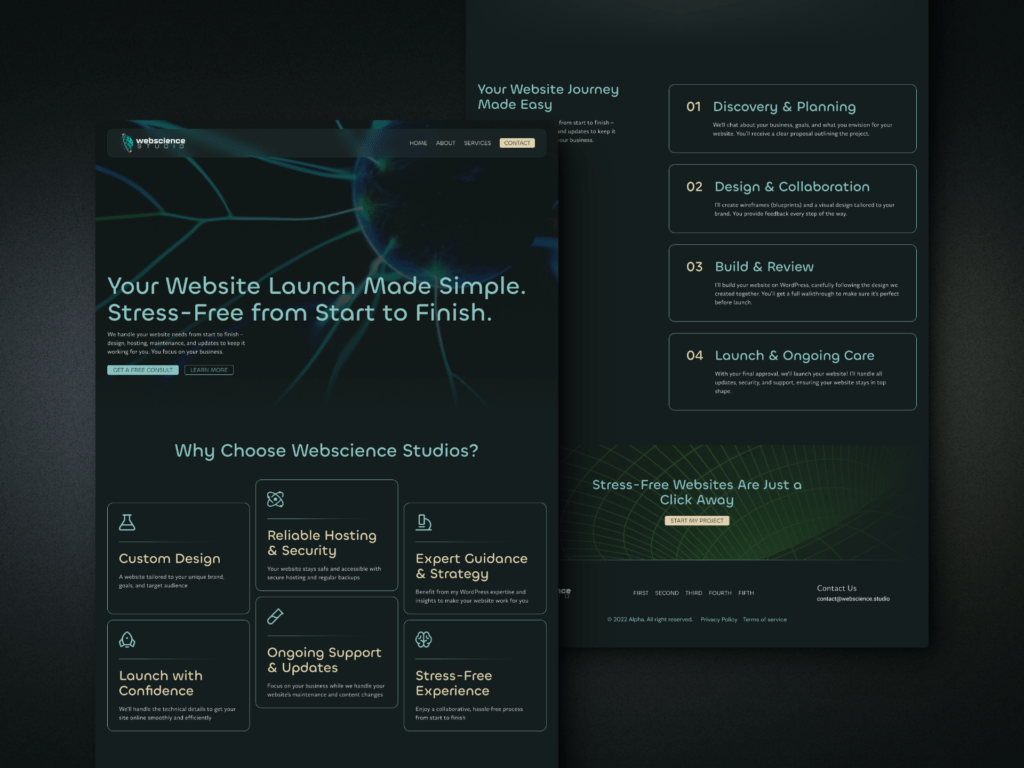Click the test tube icon above Ongoing Support

pos(275,617)
